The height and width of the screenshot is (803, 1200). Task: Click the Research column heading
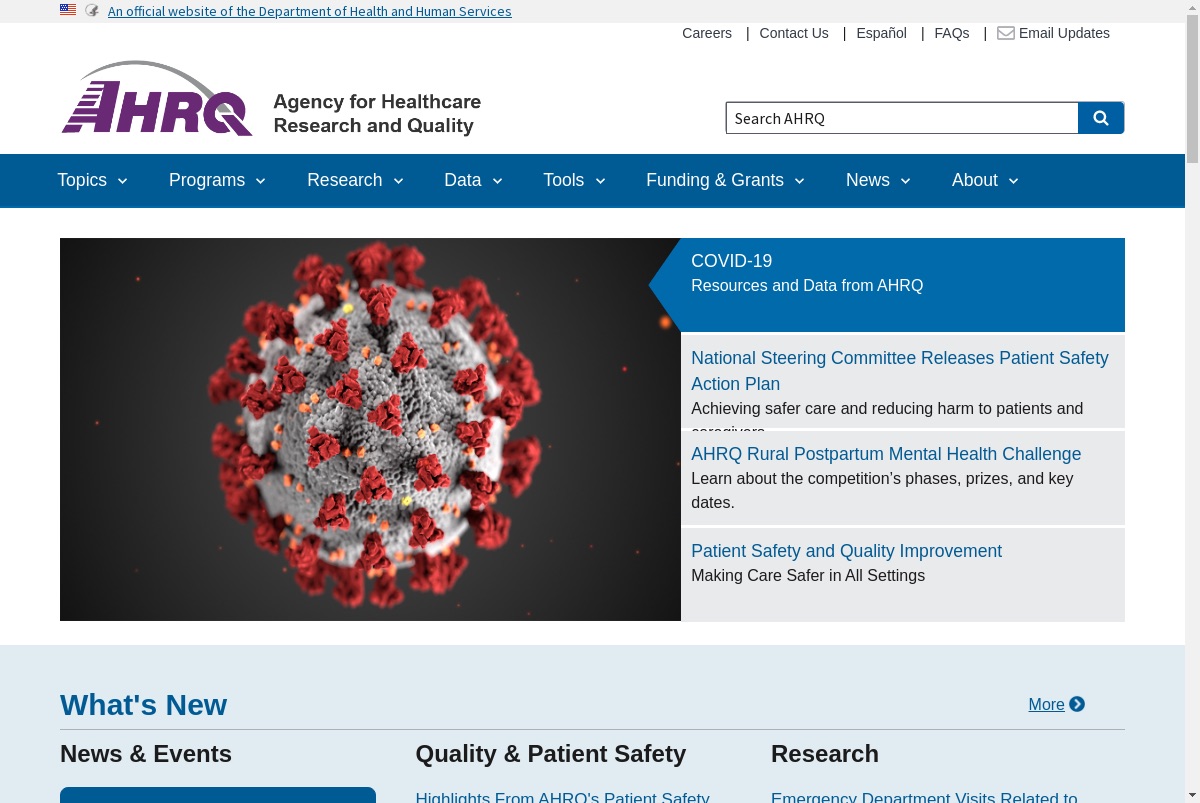point(825,754)
